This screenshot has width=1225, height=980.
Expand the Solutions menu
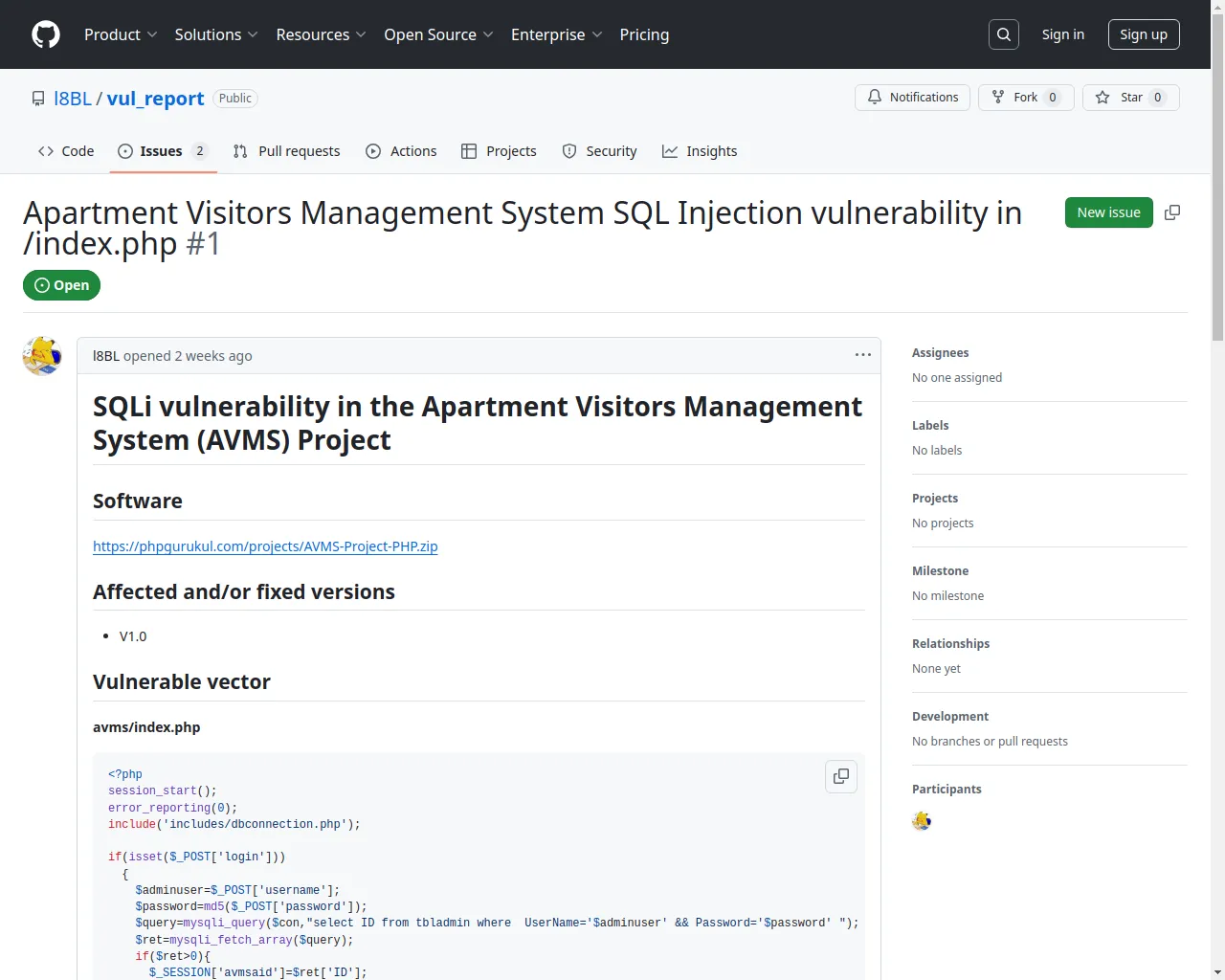(216, 34)
